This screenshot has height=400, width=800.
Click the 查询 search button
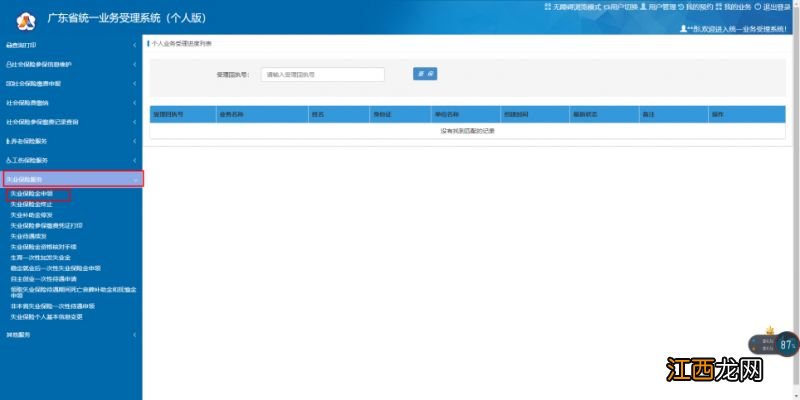425,74
